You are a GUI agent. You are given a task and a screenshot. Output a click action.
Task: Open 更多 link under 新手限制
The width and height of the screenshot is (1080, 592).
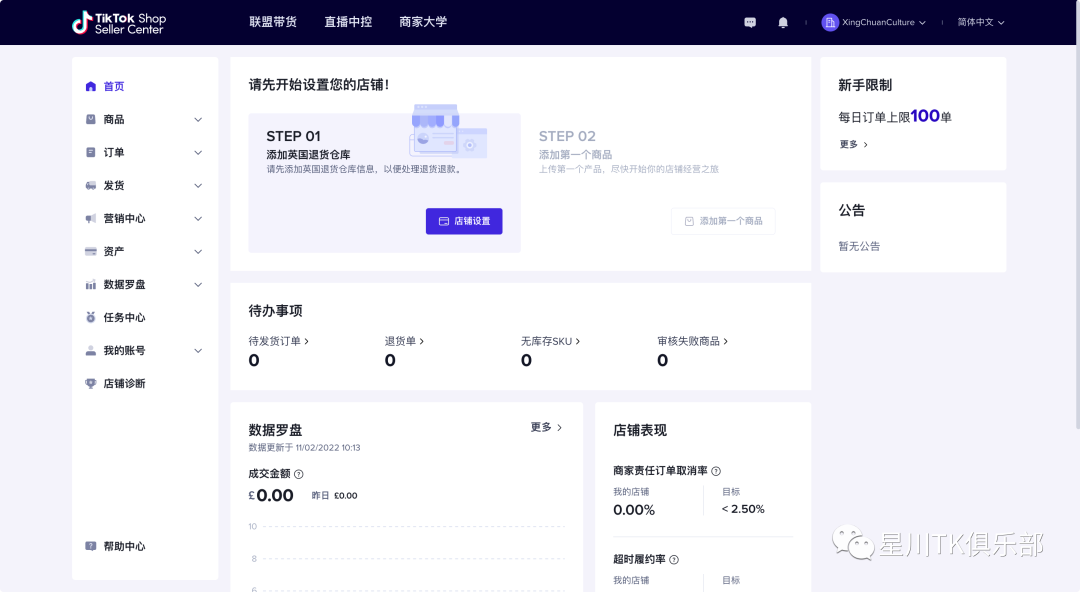(x=852, y=143)
